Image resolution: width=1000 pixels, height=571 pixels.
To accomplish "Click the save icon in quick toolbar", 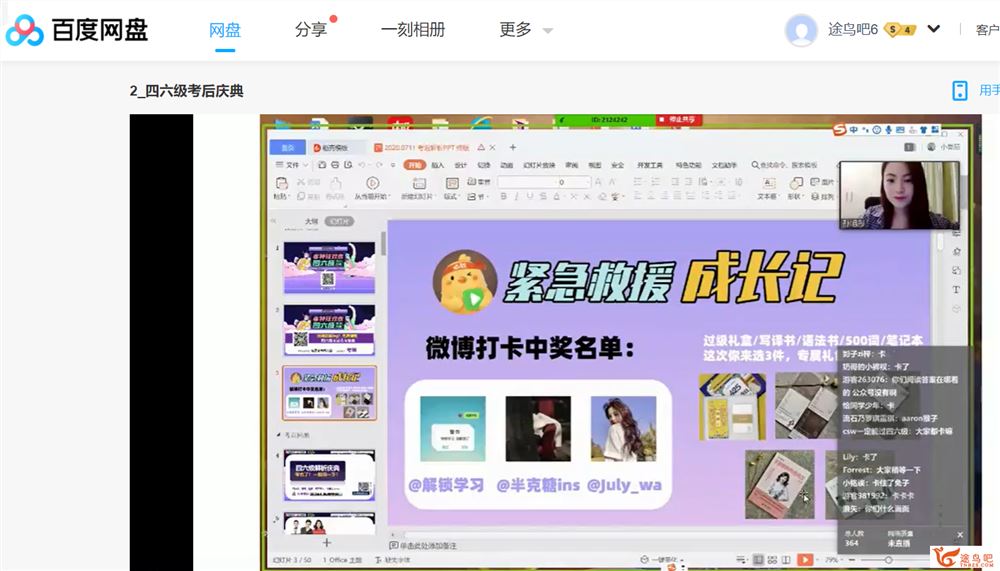I will tap(322, 165).
